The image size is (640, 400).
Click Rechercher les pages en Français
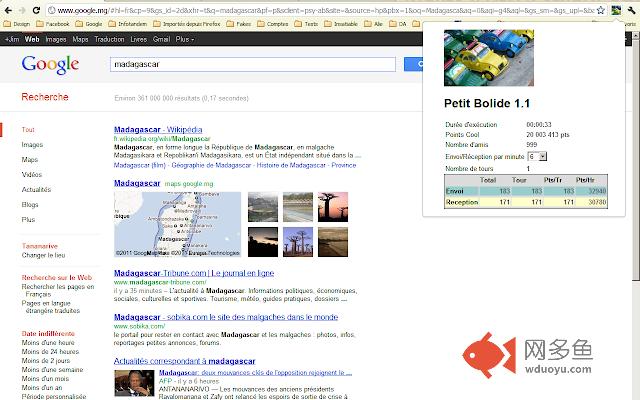tap(58, 291)
